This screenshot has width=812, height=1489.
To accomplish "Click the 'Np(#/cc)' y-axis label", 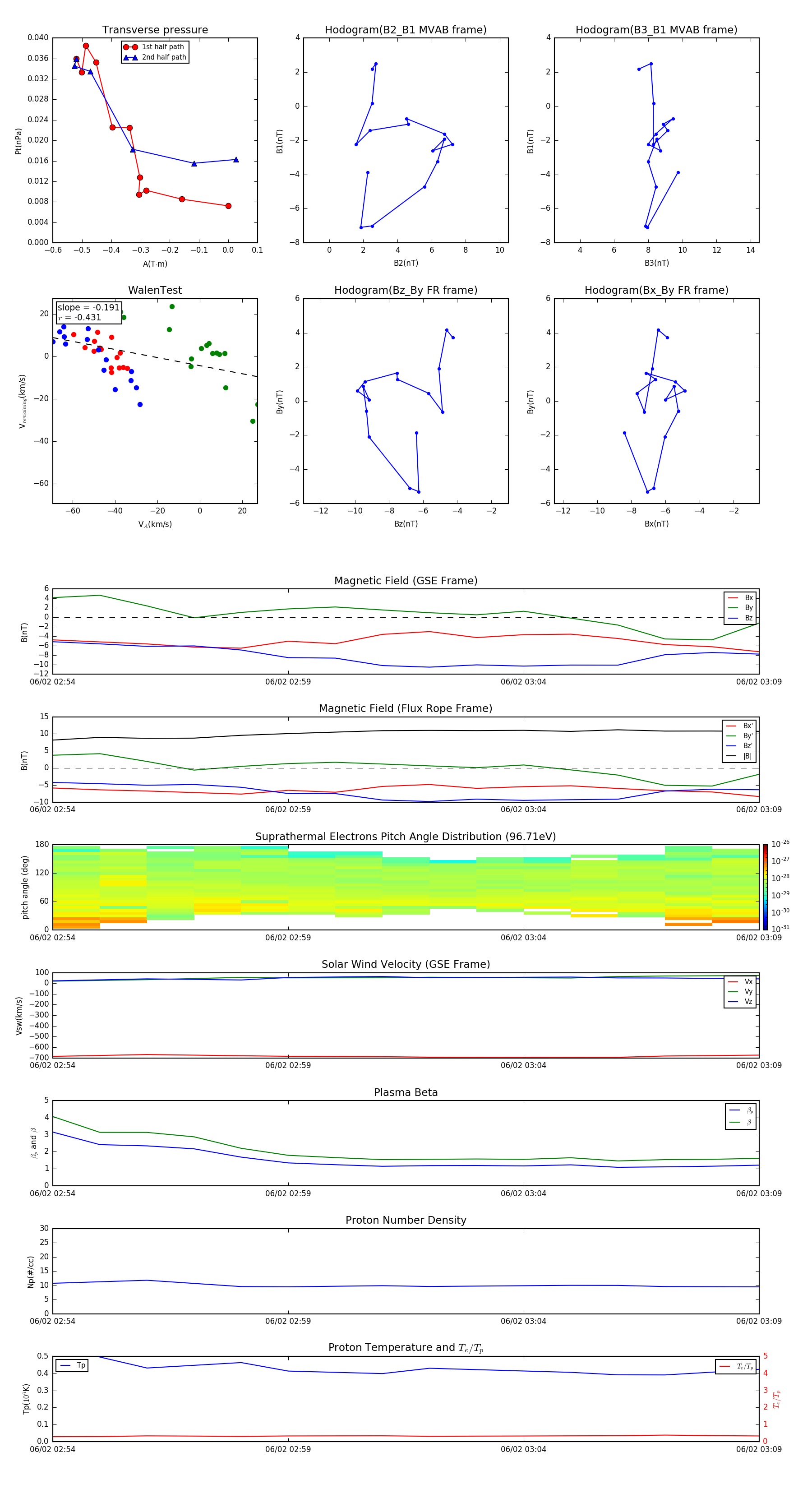I will (31, 1272).
